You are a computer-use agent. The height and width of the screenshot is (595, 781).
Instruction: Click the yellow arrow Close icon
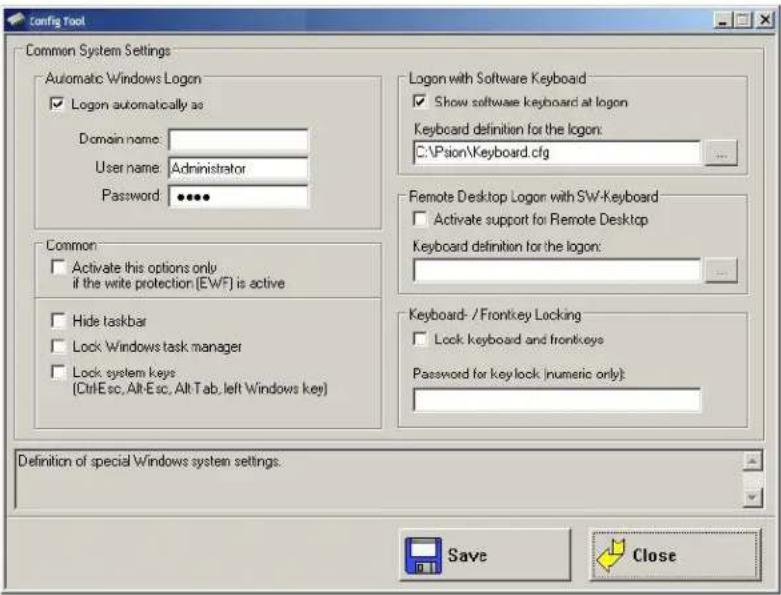pyautogui.click(x=611, y=554)
